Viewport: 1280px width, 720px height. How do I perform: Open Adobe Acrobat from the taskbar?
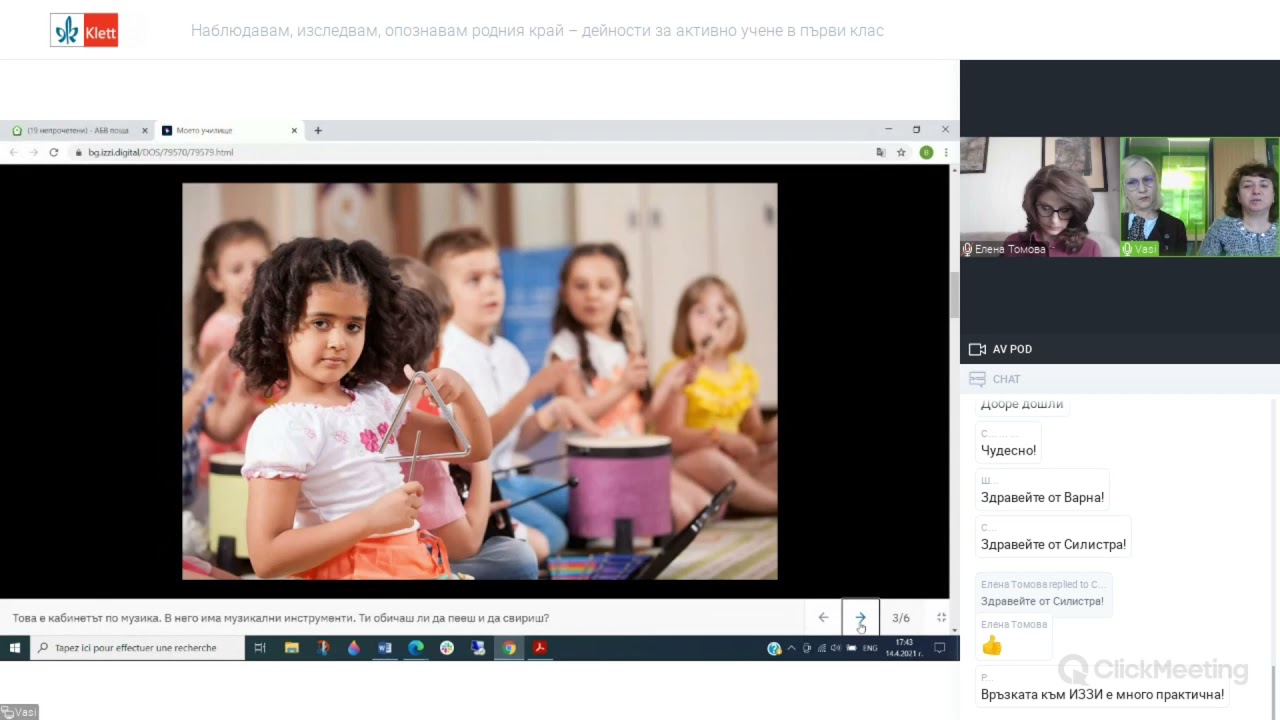(x=540, y=648)
